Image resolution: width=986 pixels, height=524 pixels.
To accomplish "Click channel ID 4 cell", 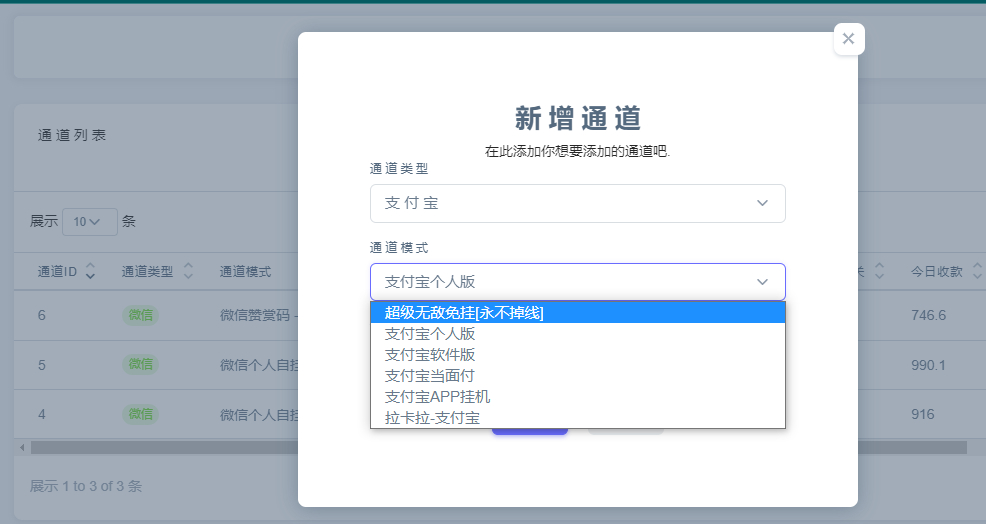I will [42, 414].
